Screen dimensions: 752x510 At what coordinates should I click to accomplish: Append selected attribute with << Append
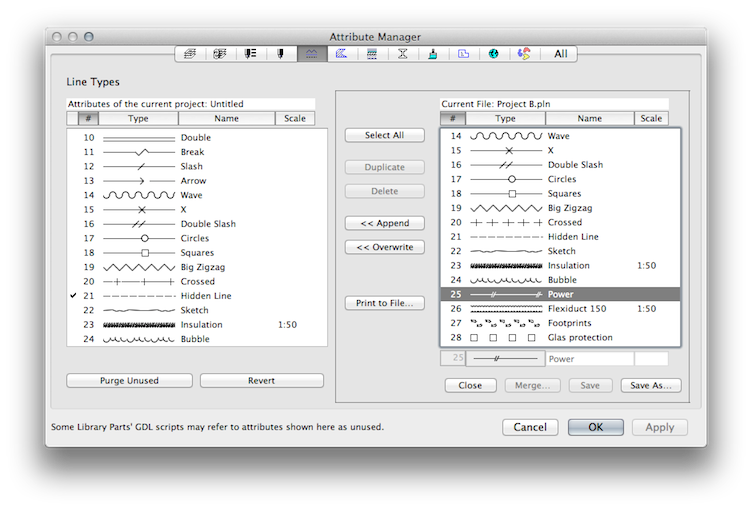[385, 223]
